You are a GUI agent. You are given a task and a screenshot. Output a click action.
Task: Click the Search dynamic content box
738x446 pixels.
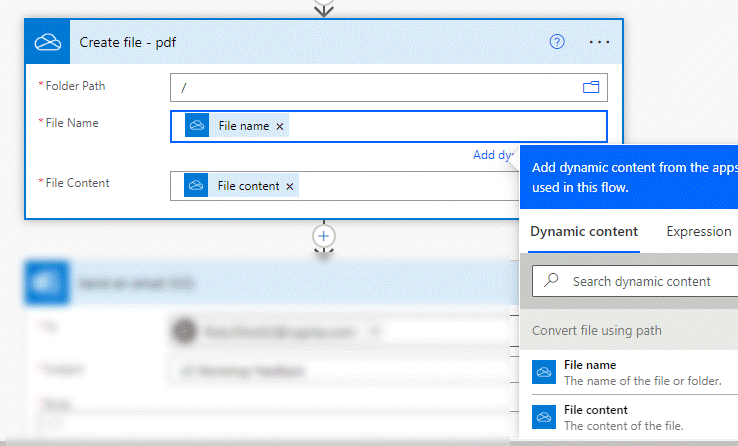point(635,281)
